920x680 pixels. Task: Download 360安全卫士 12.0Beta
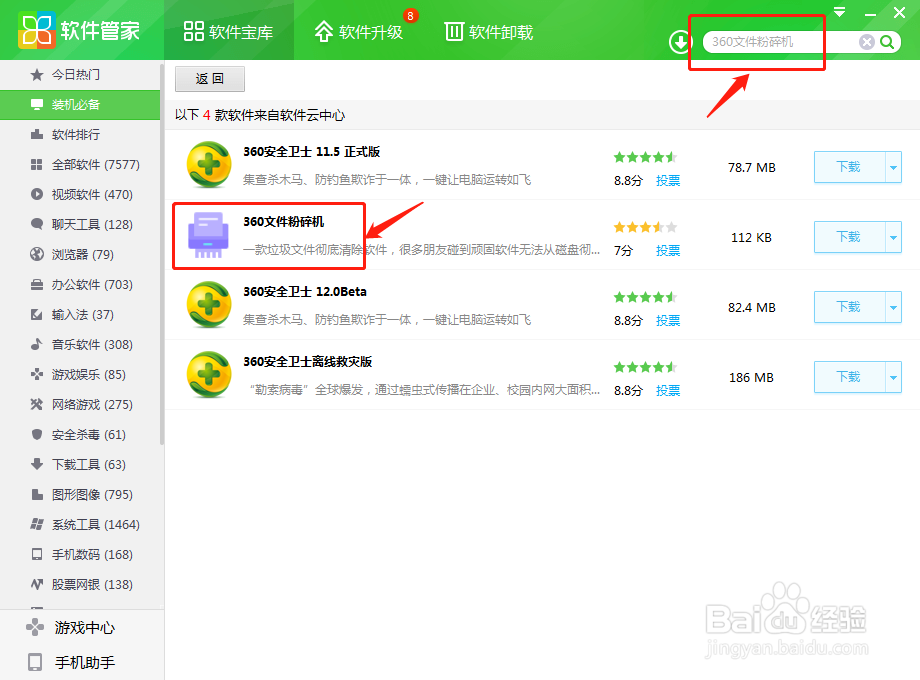point(849,307)
